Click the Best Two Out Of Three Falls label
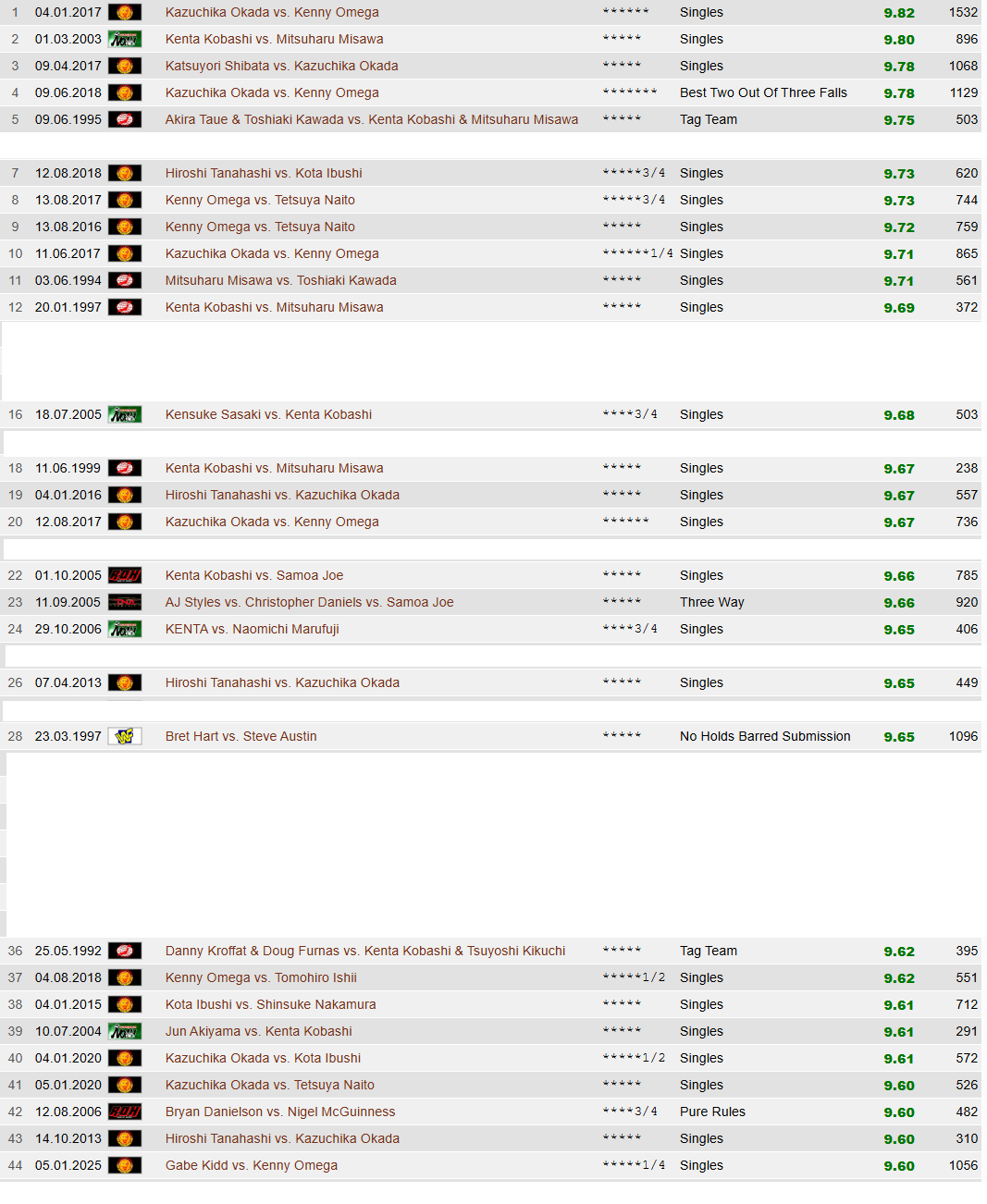987x1204 pixels. pyautogui.click(x=763, y=92)
